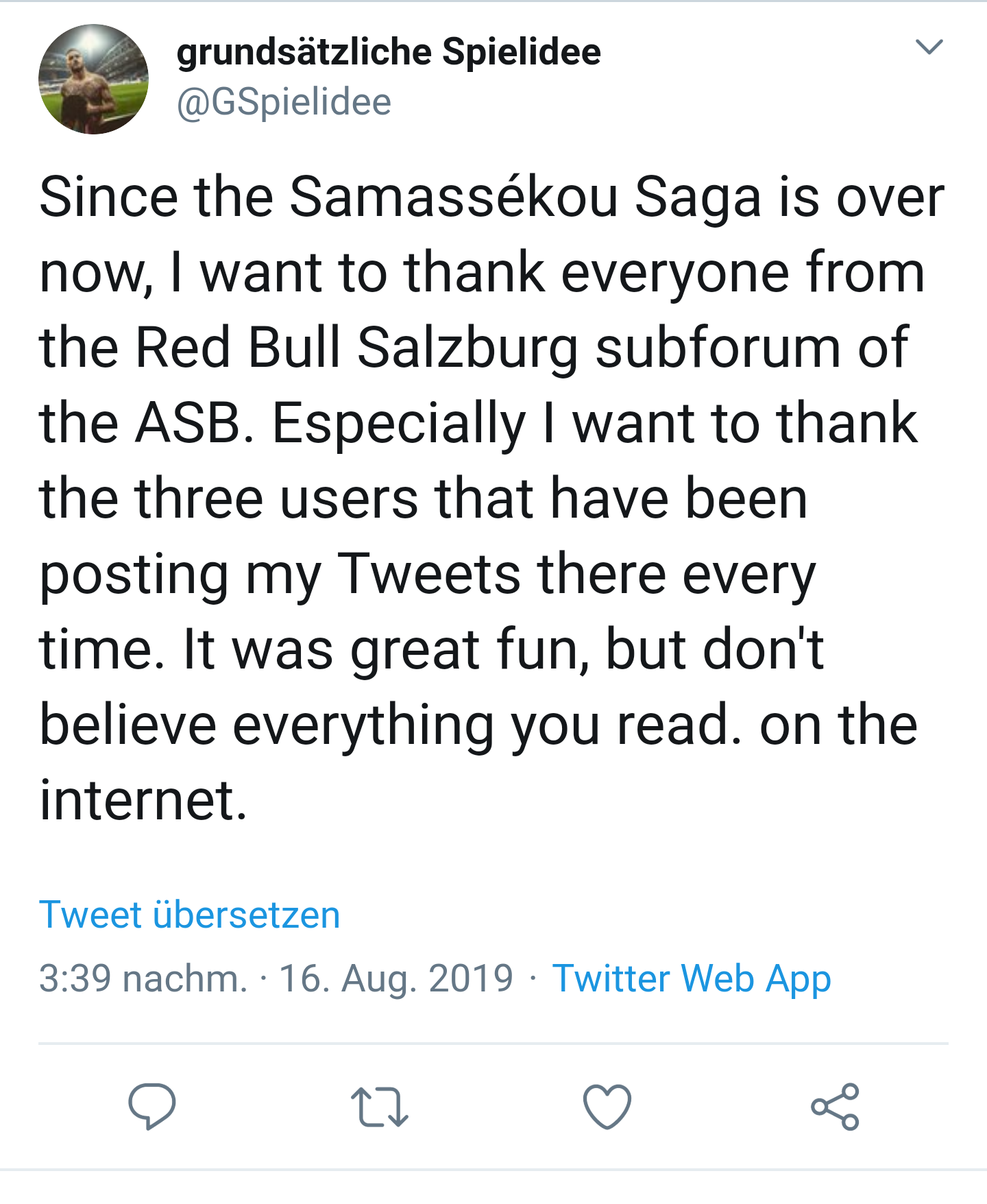
Task: Click the word subforum in the tweet
Action: point(718,348)
